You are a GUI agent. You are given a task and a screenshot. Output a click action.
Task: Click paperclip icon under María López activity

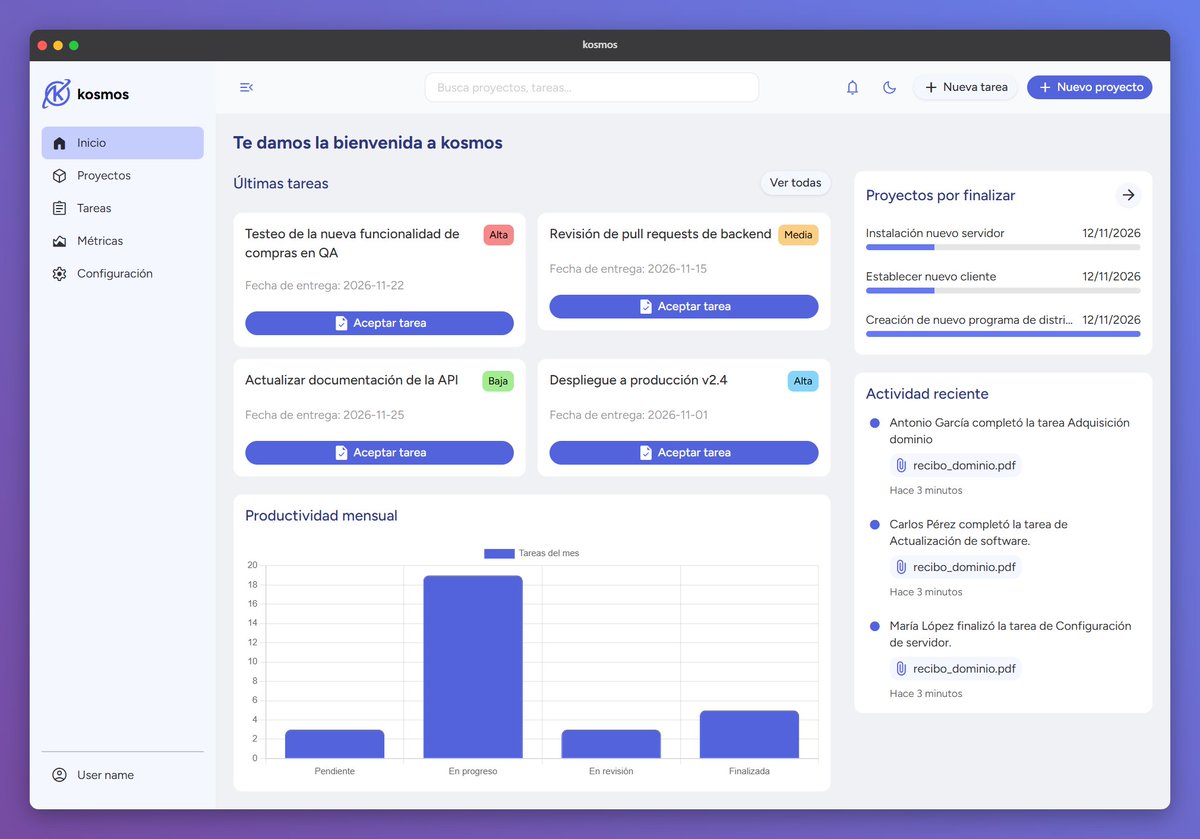tap(901, 669)
